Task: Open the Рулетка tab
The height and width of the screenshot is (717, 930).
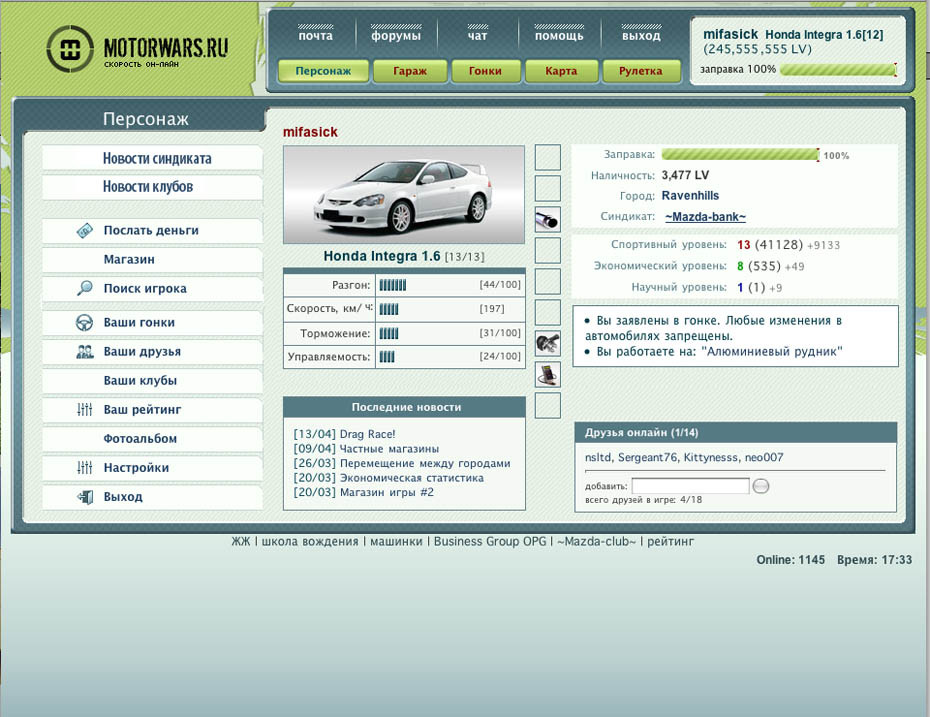Action: (x=641, y=71)
